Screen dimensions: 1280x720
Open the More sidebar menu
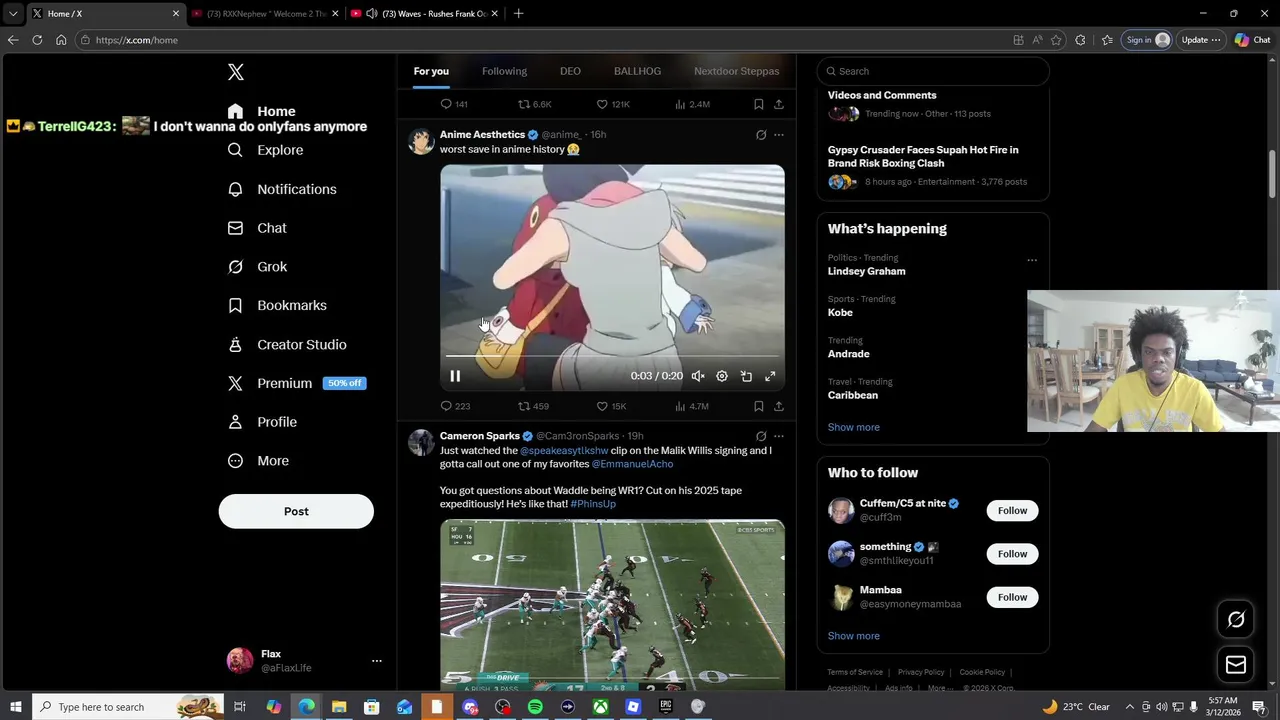tap(258, 461)
